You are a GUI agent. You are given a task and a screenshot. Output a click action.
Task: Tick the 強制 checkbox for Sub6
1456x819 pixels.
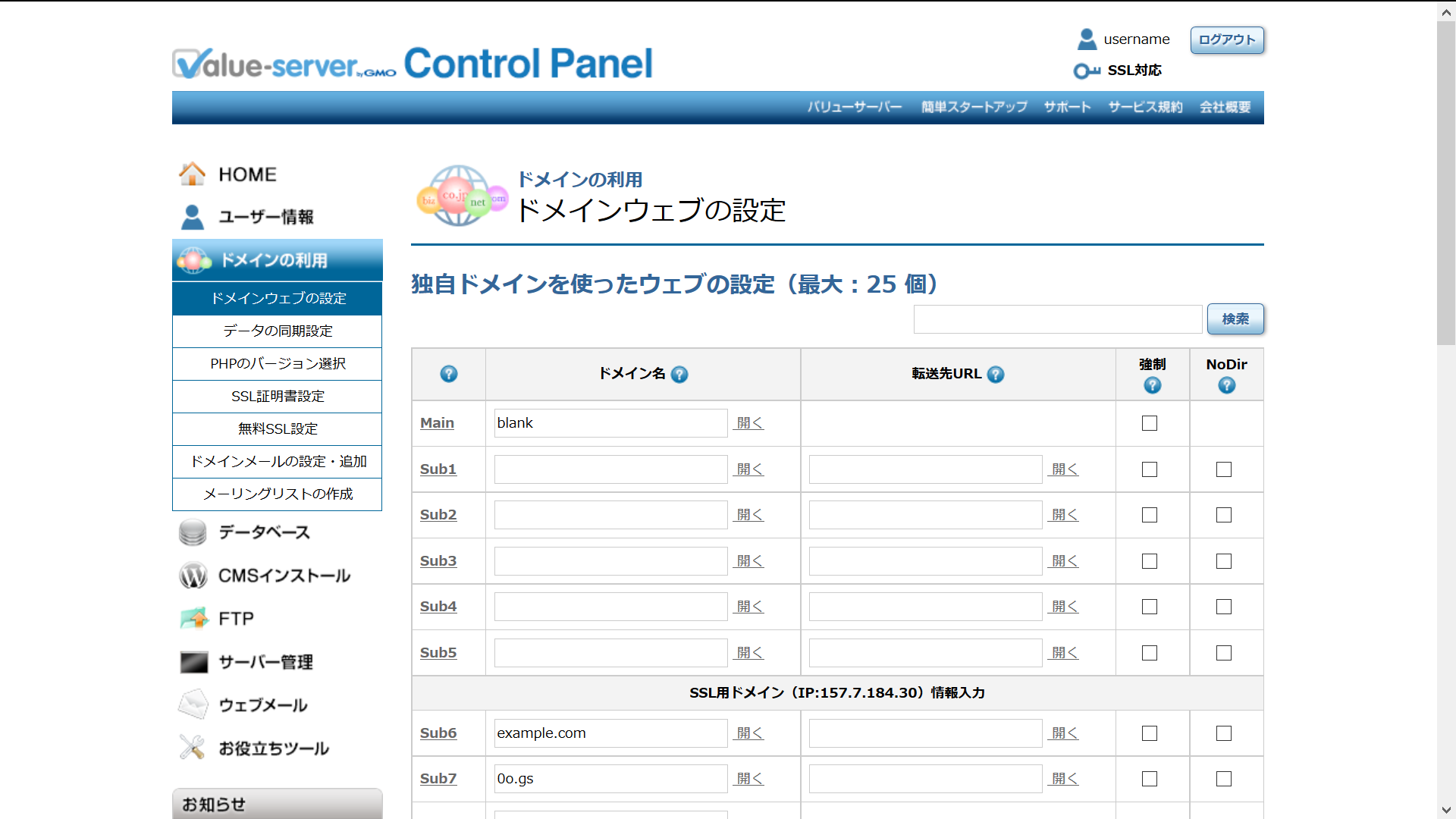point(1150,733)
